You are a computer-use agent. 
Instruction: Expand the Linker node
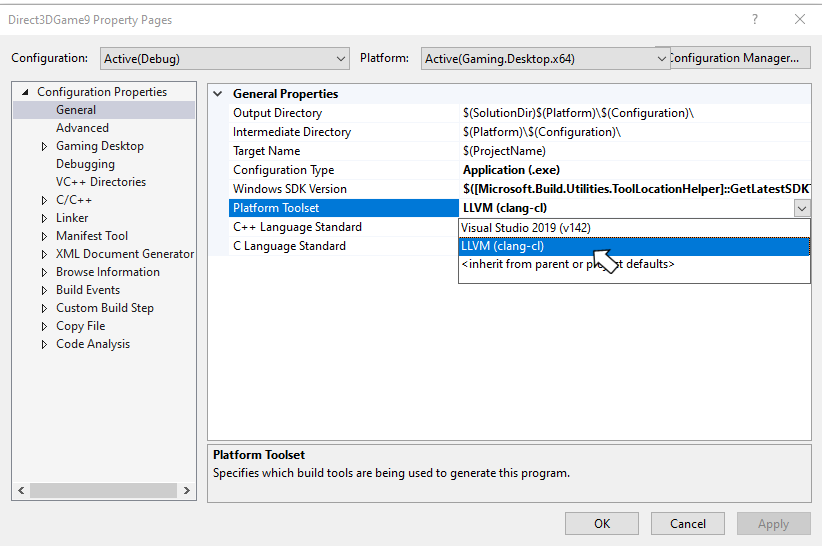pos(44,218)
